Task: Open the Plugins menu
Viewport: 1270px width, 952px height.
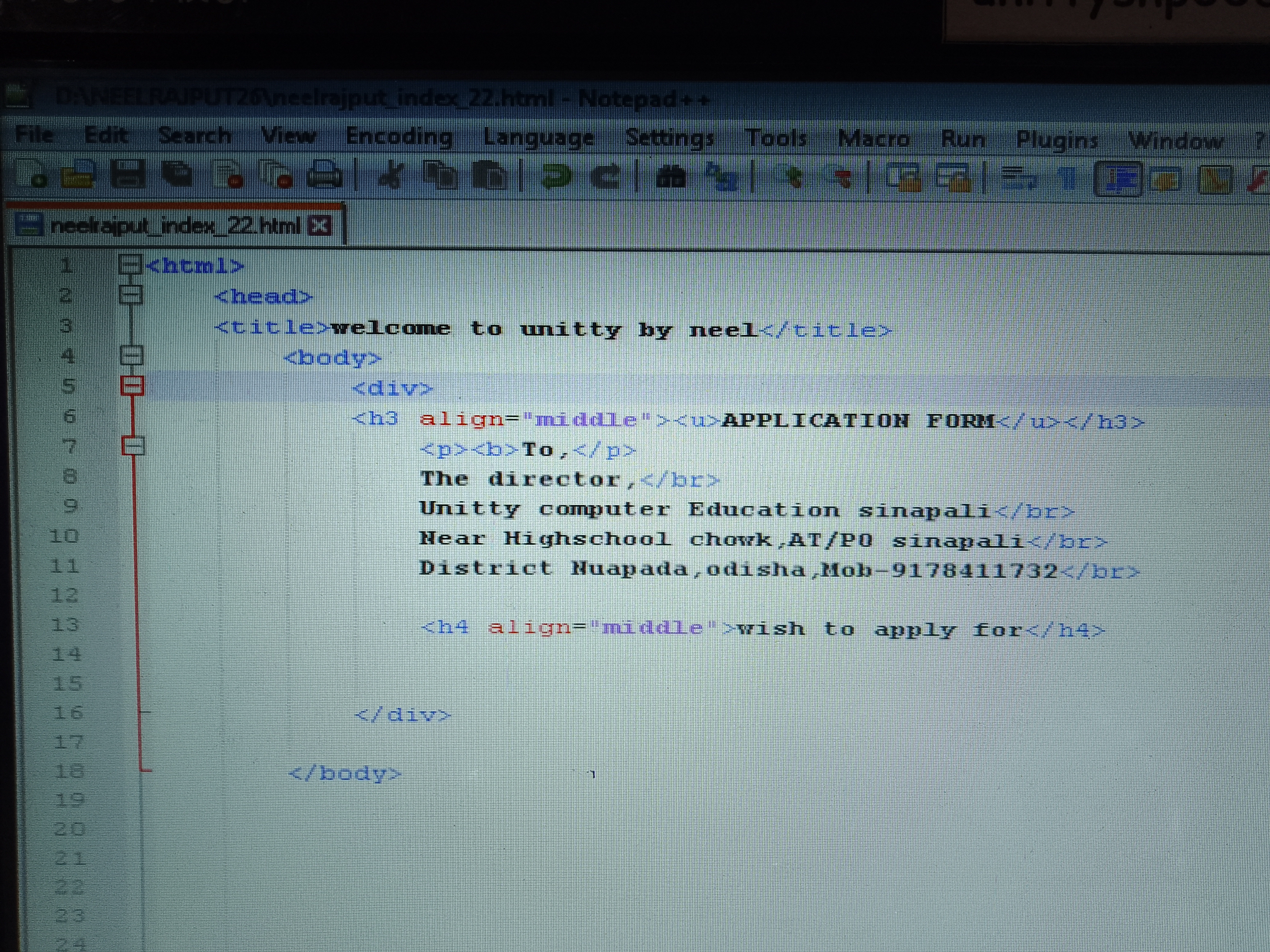Action: pyautogui.click(x=1057, y=140)
